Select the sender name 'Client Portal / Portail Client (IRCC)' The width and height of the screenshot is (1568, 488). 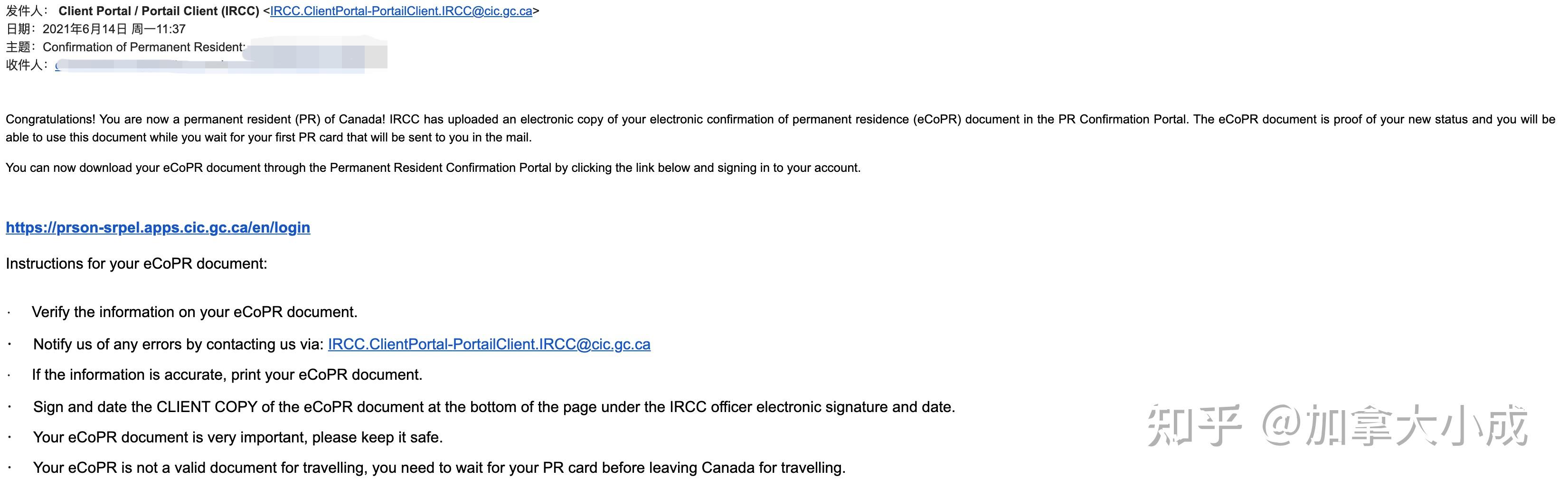pyautogui.click(x=159, y=11)
